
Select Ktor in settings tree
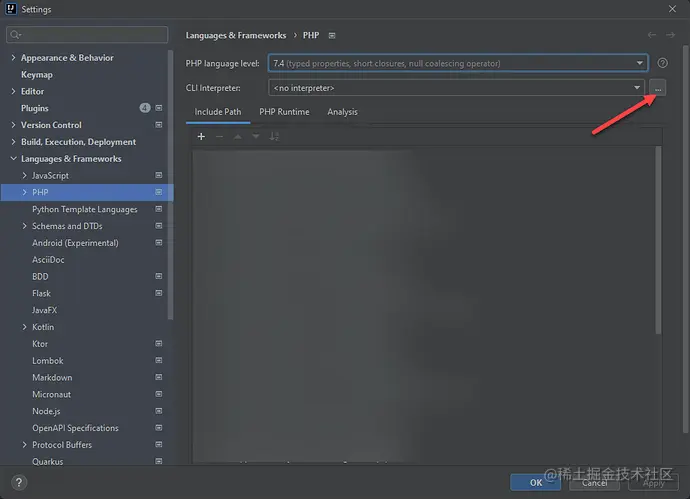(x=40, y=344)
